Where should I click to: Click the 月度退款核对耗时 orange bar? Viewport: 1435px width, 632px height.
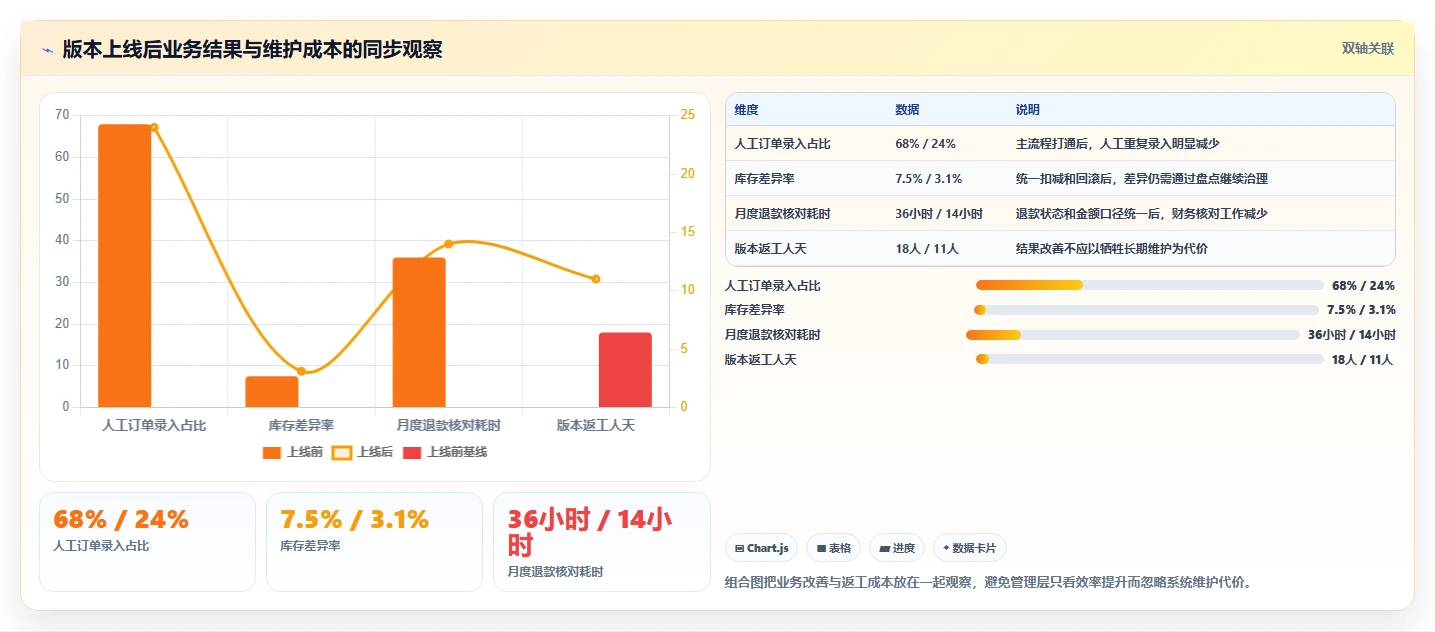(419, 332)
